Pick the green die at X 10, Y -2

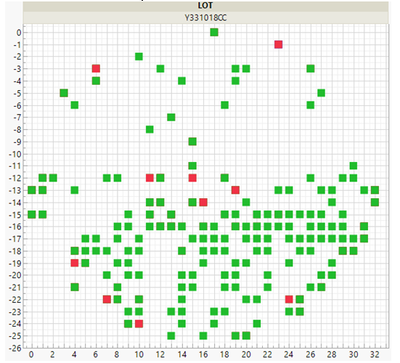tap(139, 57)
